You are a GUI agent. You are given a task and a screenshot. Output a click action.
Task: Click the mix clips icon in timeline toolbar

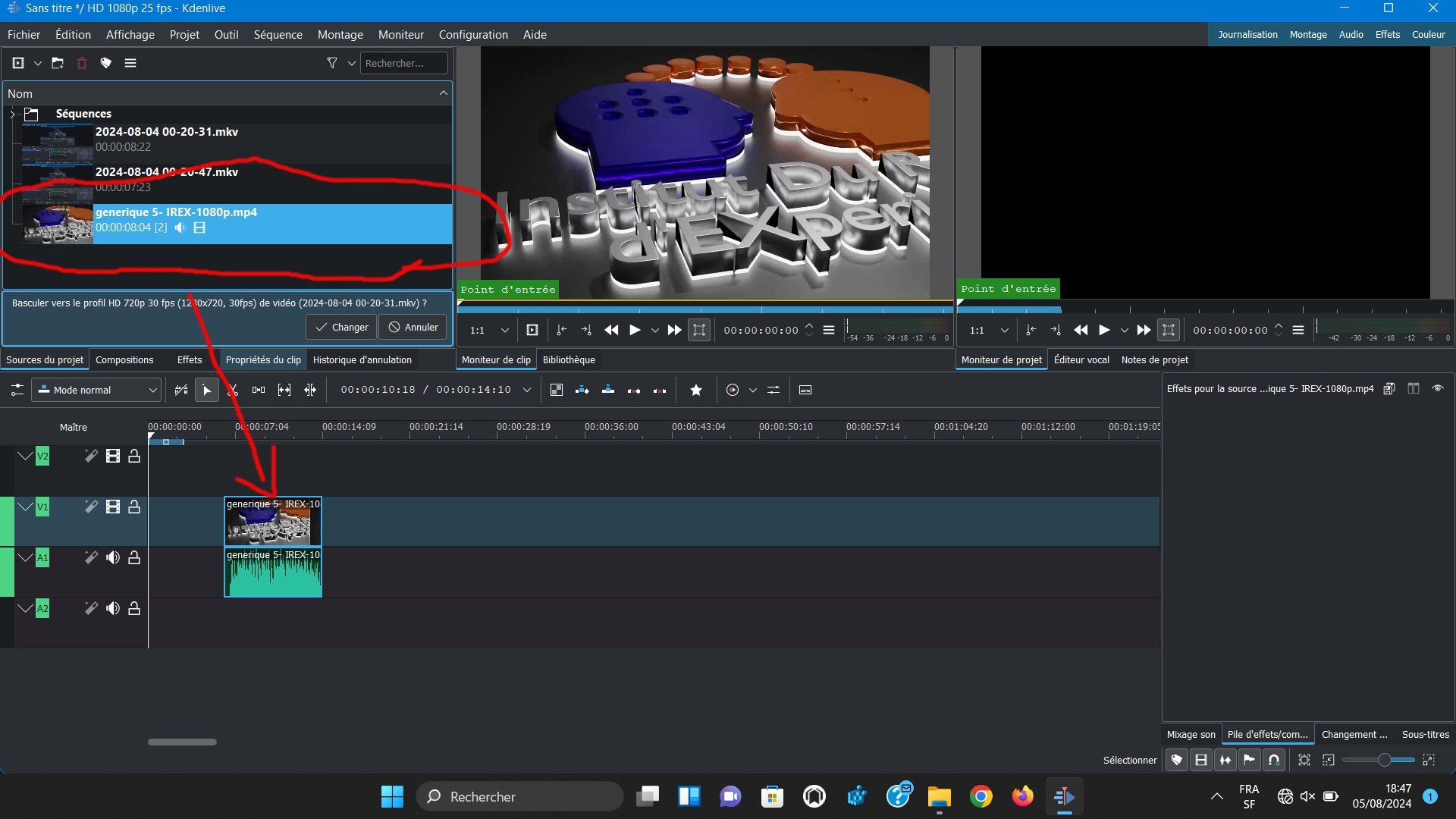(181, 390)
